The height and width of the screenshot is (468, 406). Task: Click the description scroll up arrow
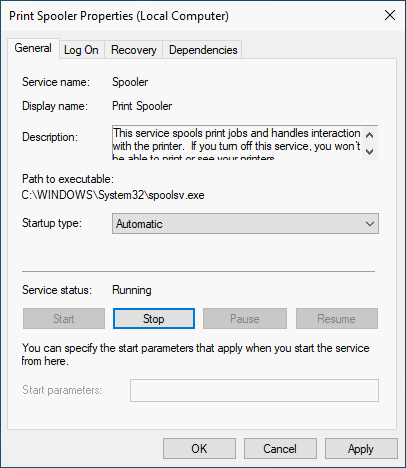click(369, 135)
